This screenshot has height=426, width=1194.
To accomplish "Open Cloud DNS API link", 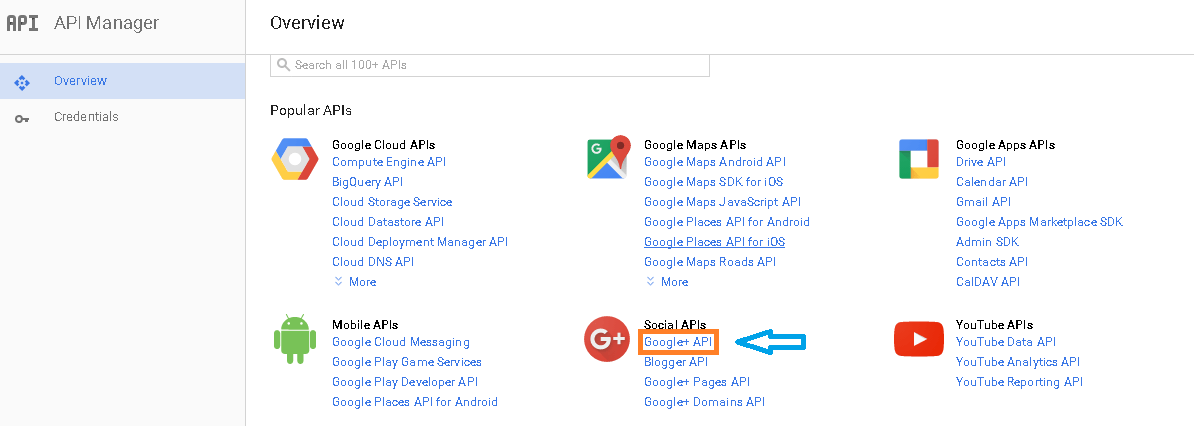I will tap(373, 261).
